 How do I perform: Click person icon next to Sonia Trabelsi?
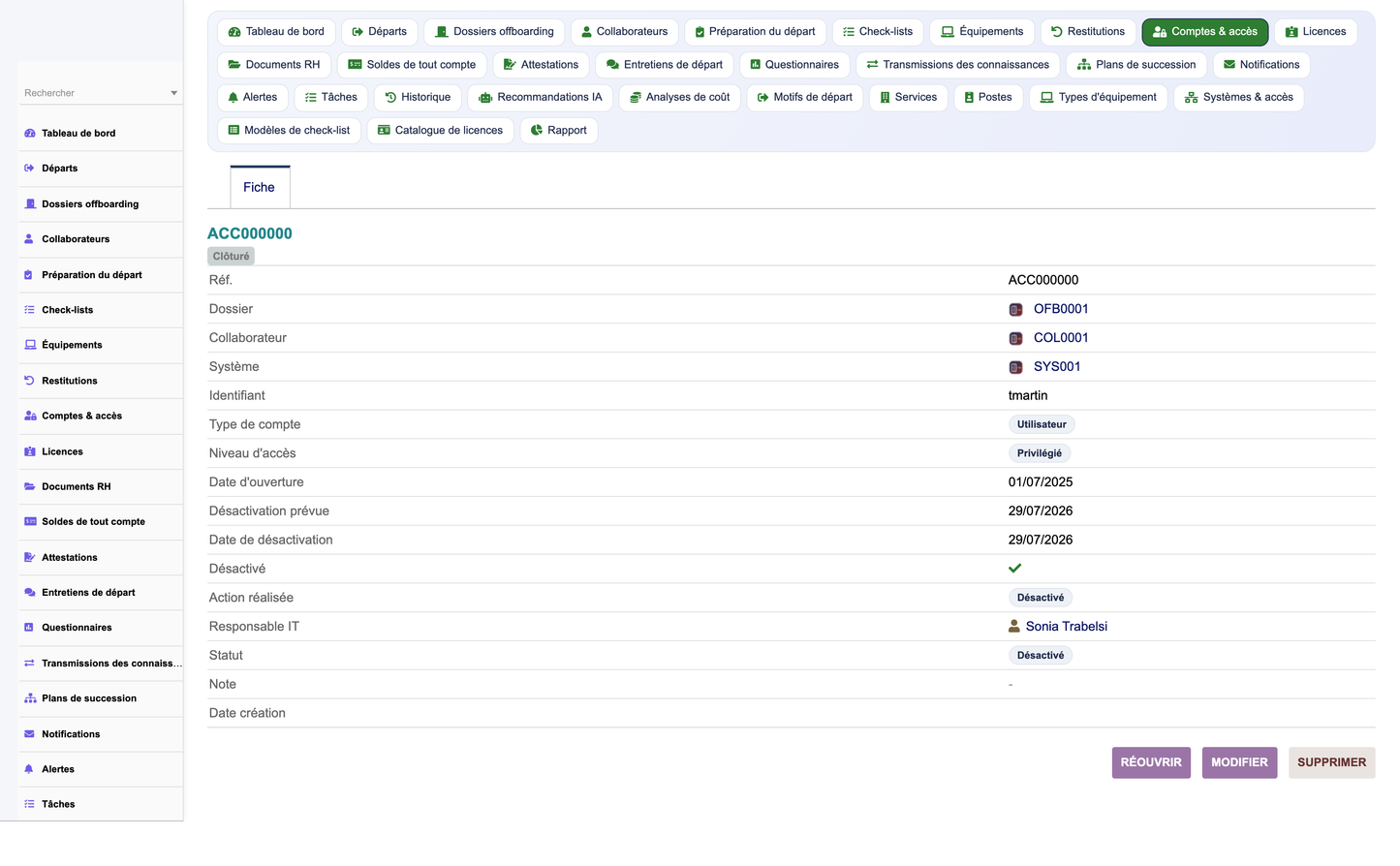(x=1014, y=627)
